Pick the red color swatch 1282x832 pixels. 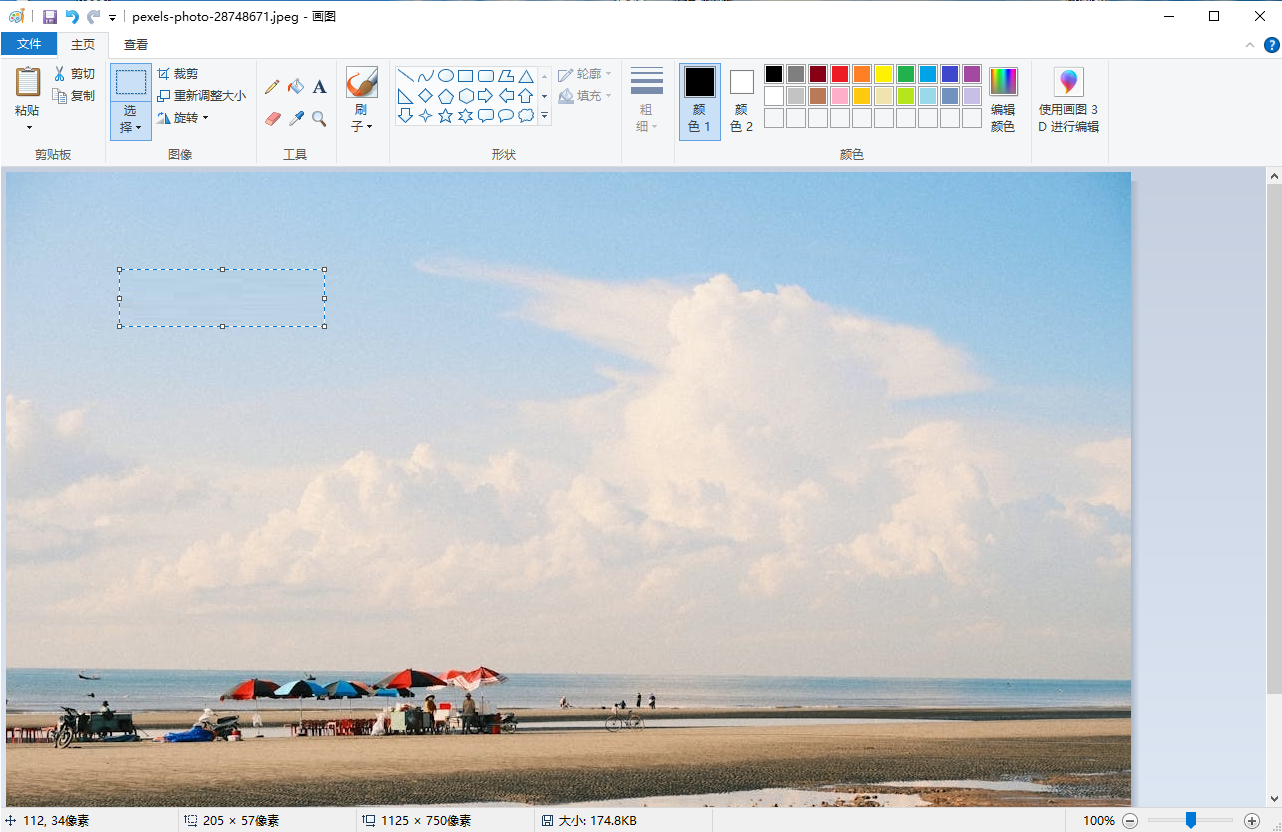click(x=840, y=74)
